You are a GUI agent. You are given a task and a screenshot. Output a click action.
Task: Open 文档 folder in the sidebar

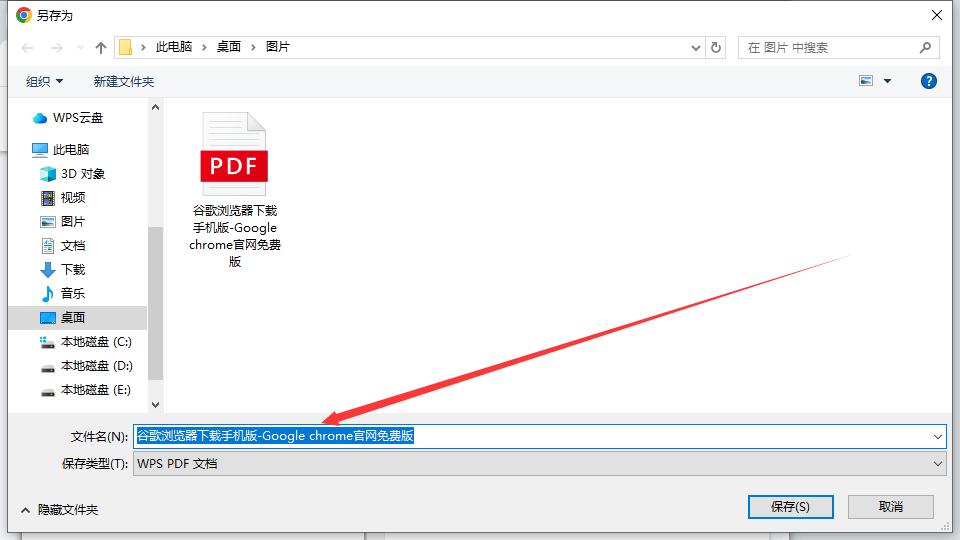tap(62, 246)
